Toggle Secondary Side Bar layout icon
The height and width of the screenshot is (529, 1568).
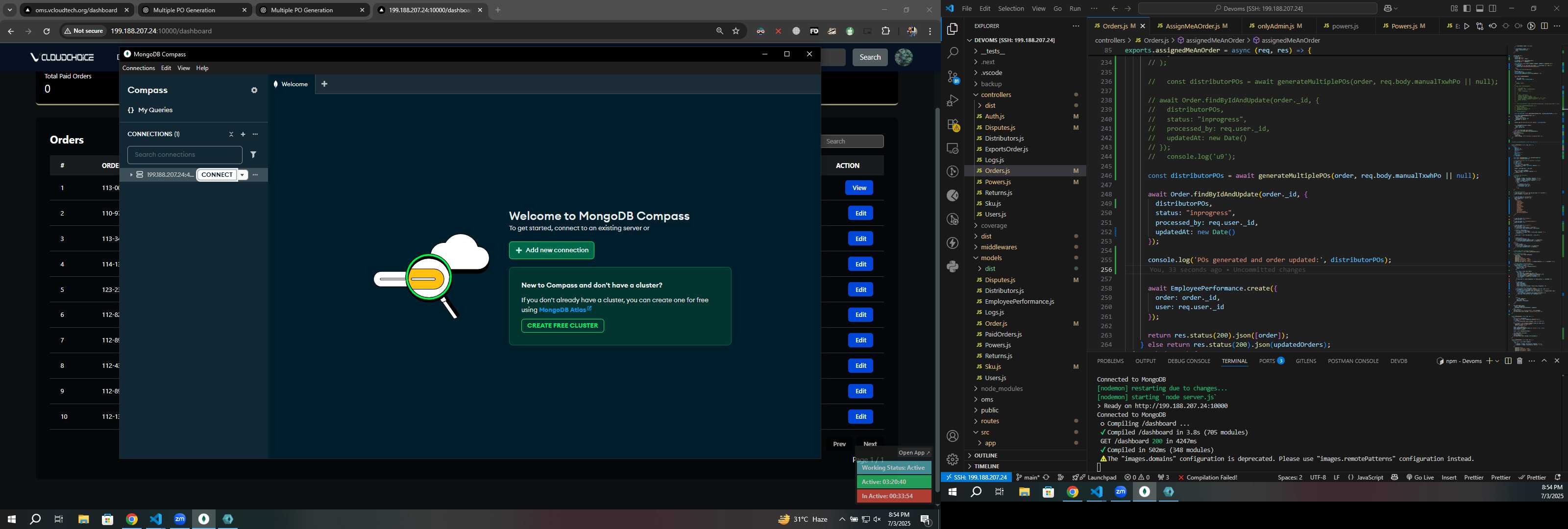tap(1493, 8)
